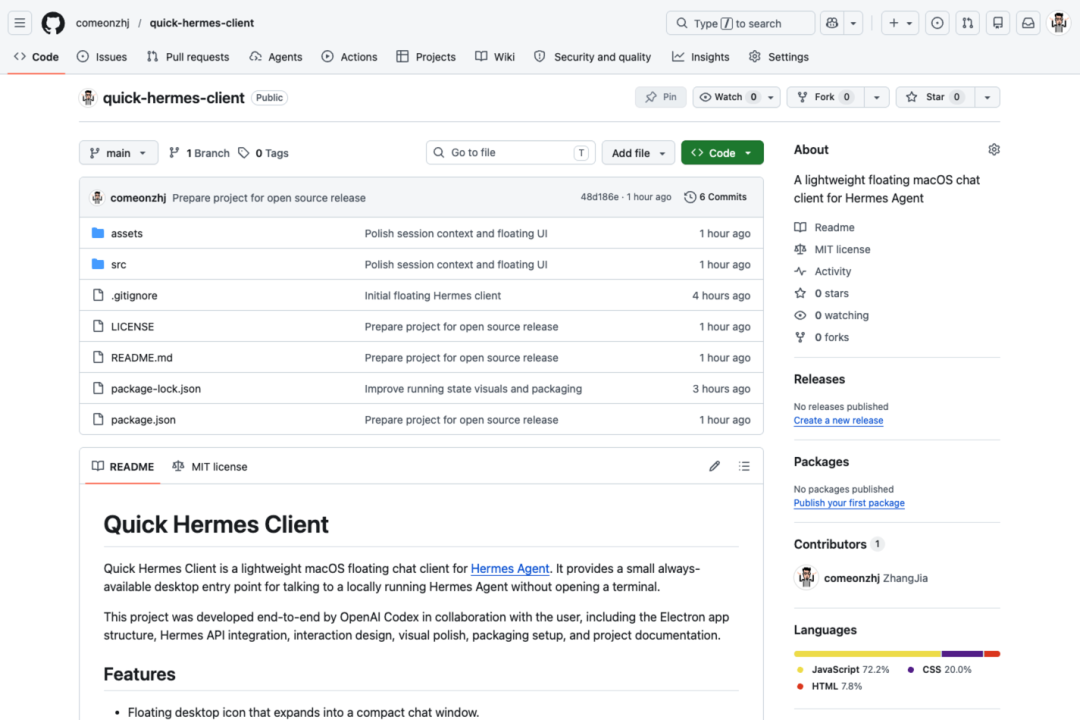Click Publish your first package link
Screen dimensions: 1080x720
[x=849, y=503]
